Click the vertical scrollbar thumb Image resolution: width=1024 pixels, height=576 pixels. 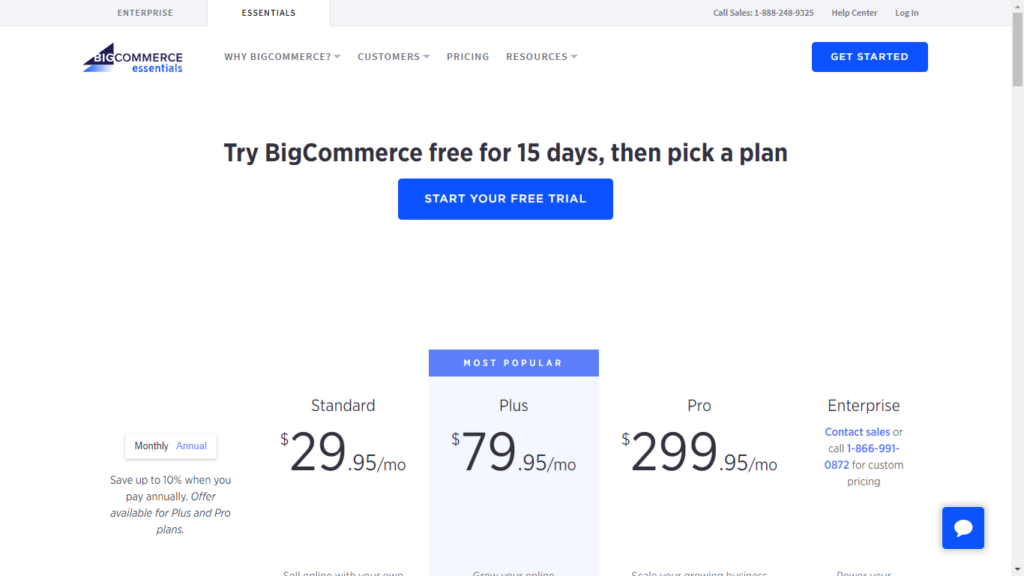click(x=1017, y=49)
